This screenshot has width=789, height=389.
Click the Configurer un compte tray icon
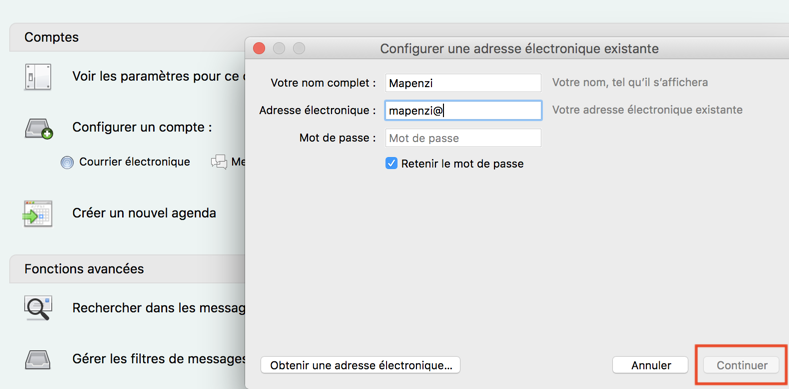39,128
